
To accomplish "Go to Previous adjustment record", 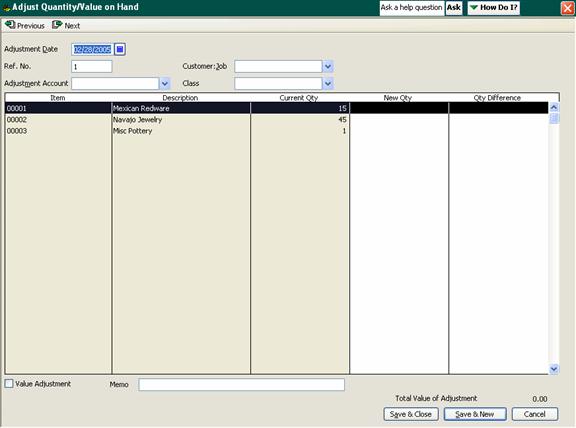I will pyautogui.click(x=25, y=25).
